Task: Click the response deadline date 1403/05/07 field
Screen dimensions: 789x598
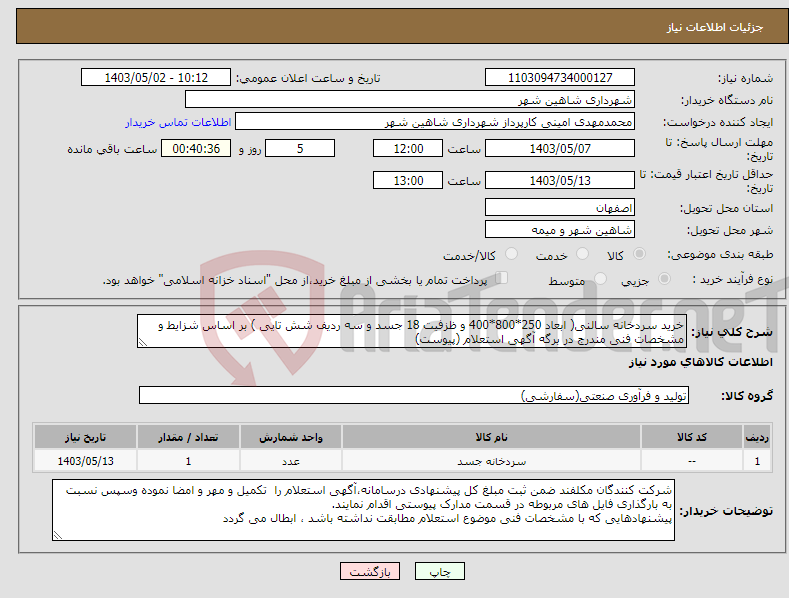Action: (x=560, y=148)
